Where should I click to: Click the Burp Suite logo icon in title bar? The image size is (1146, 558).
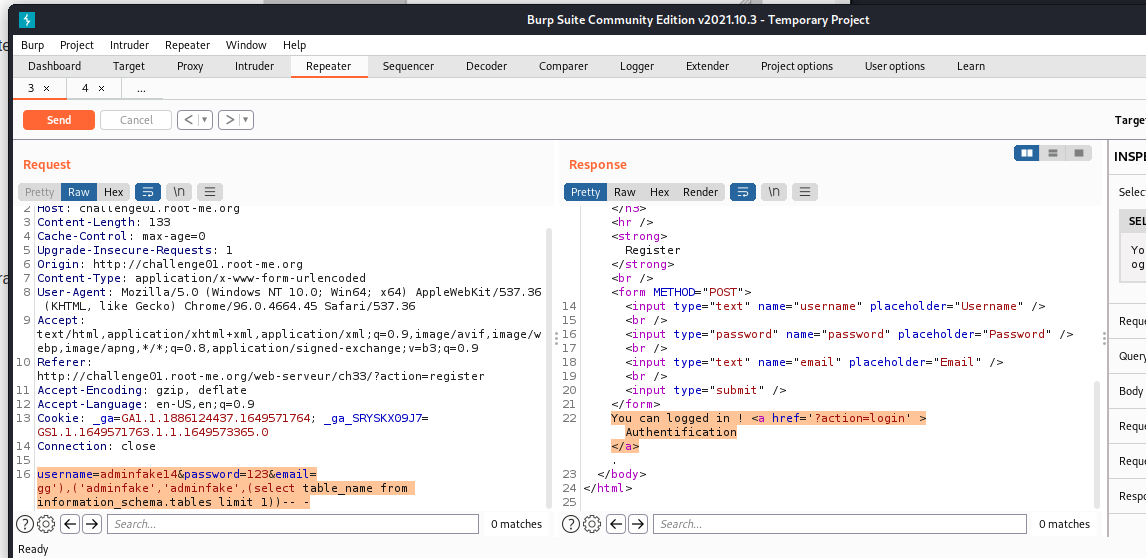click(x=27, y=20)
